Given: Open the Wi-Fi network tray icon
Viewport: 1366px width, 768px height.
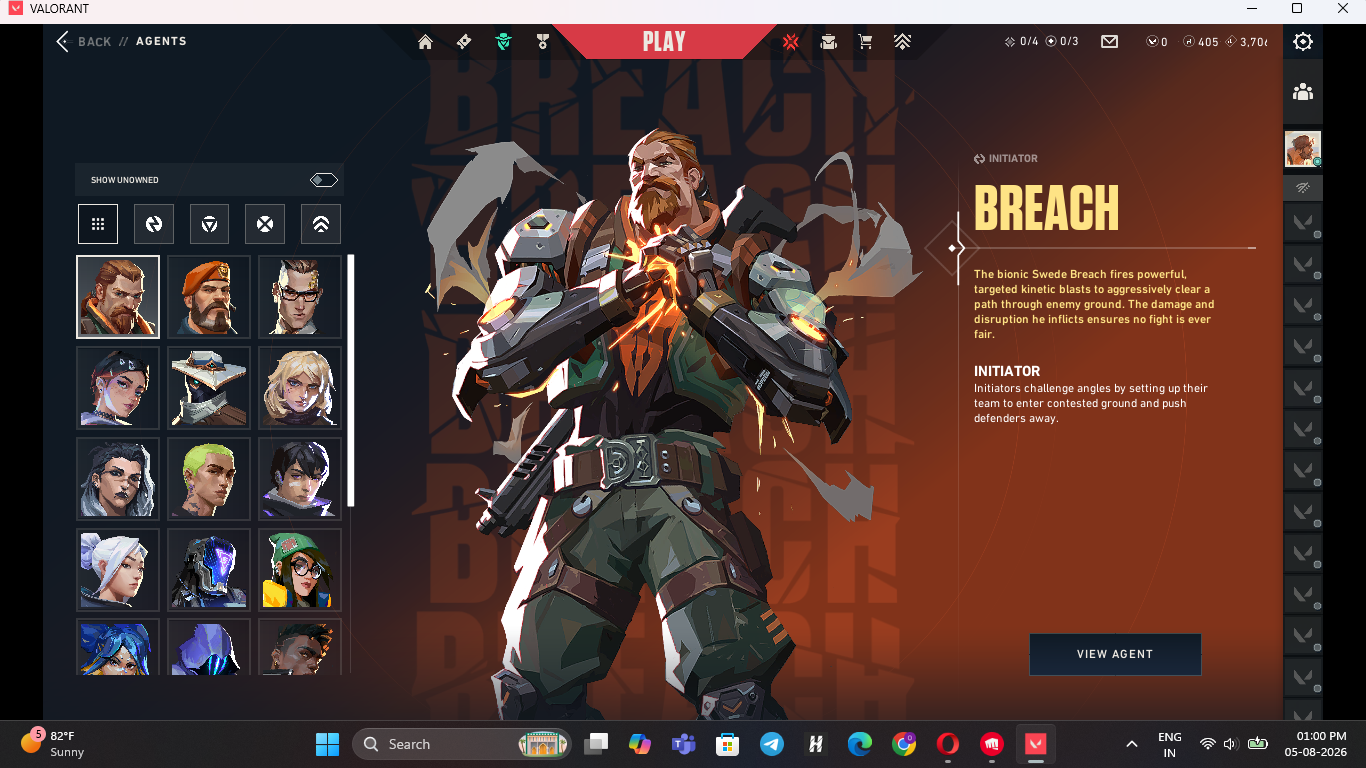Looking at the screenshot, I should pyautogui.click(x=1208, y=744).
